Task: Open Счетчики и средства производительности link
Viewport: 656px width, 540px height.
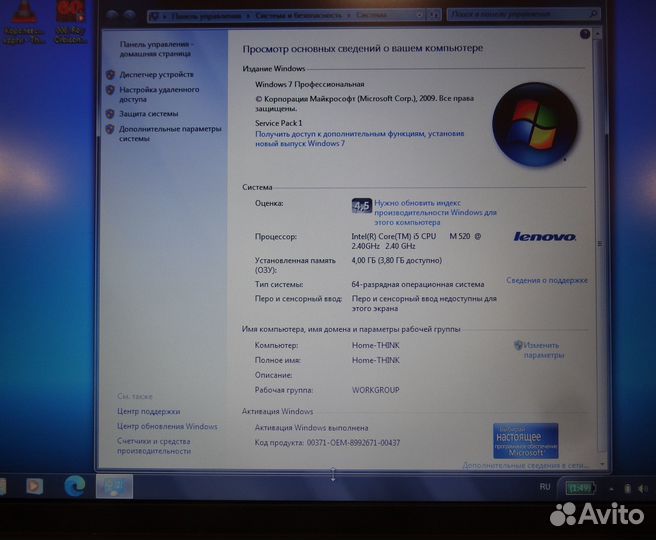Action: (x=154, y=446)
